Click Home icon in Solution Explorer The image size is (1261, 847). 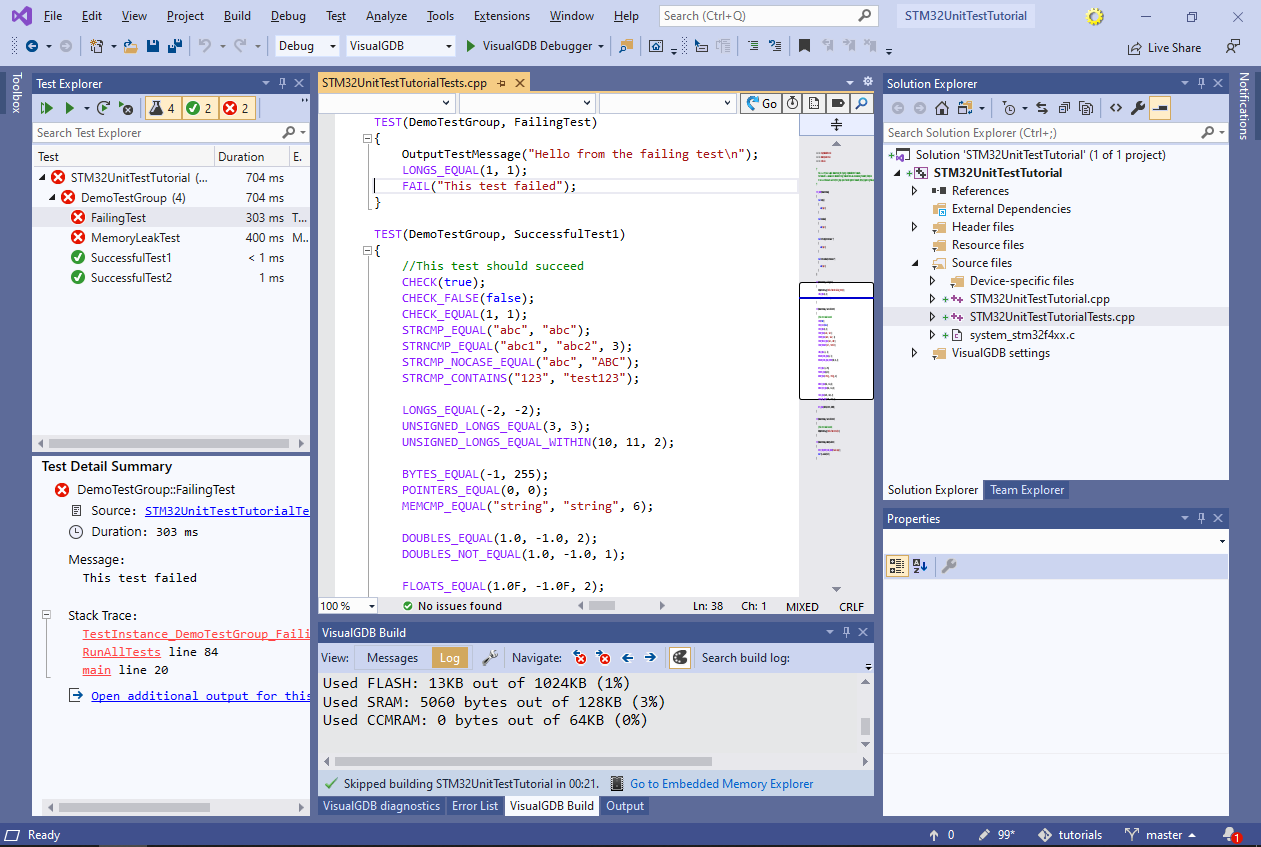coord(942,108)
